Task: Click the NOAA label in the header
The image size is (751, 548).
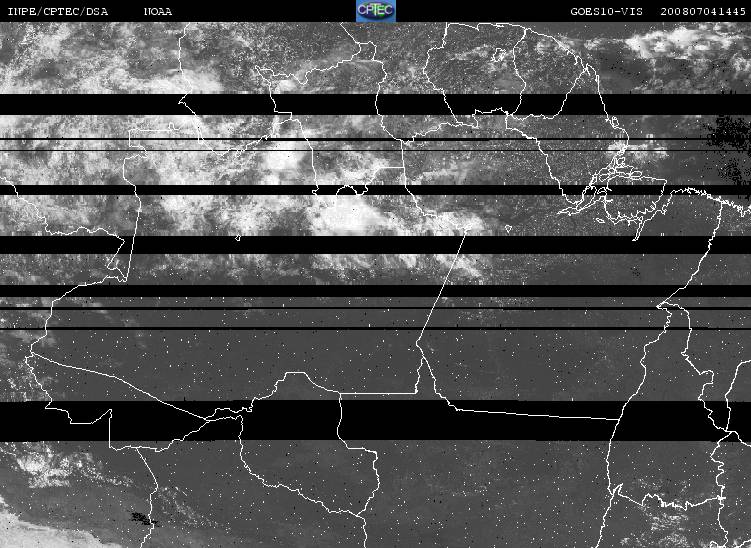Action: coord(158,11)
